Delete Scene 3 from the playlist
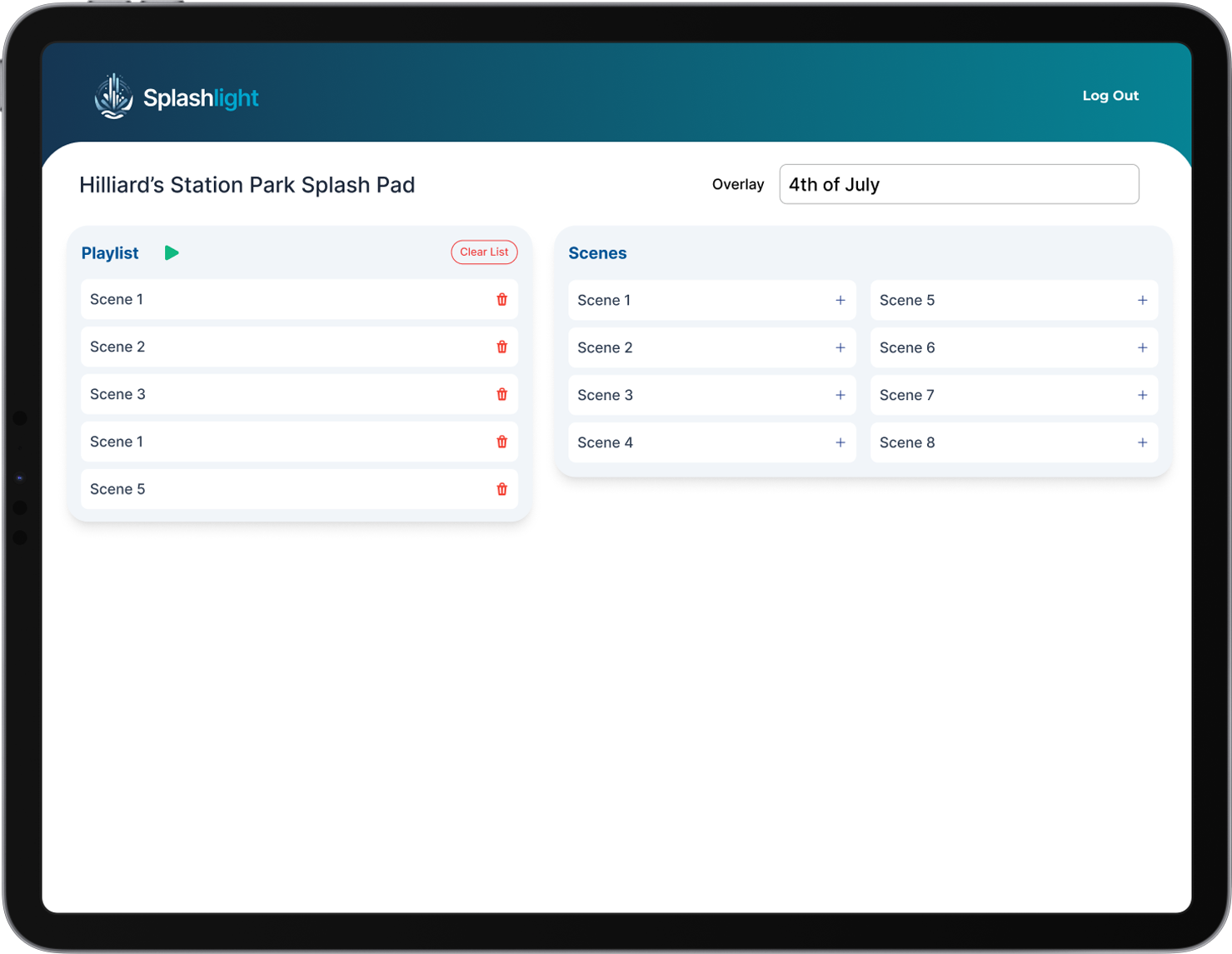The image size is (1232, 954). [501, 394]
